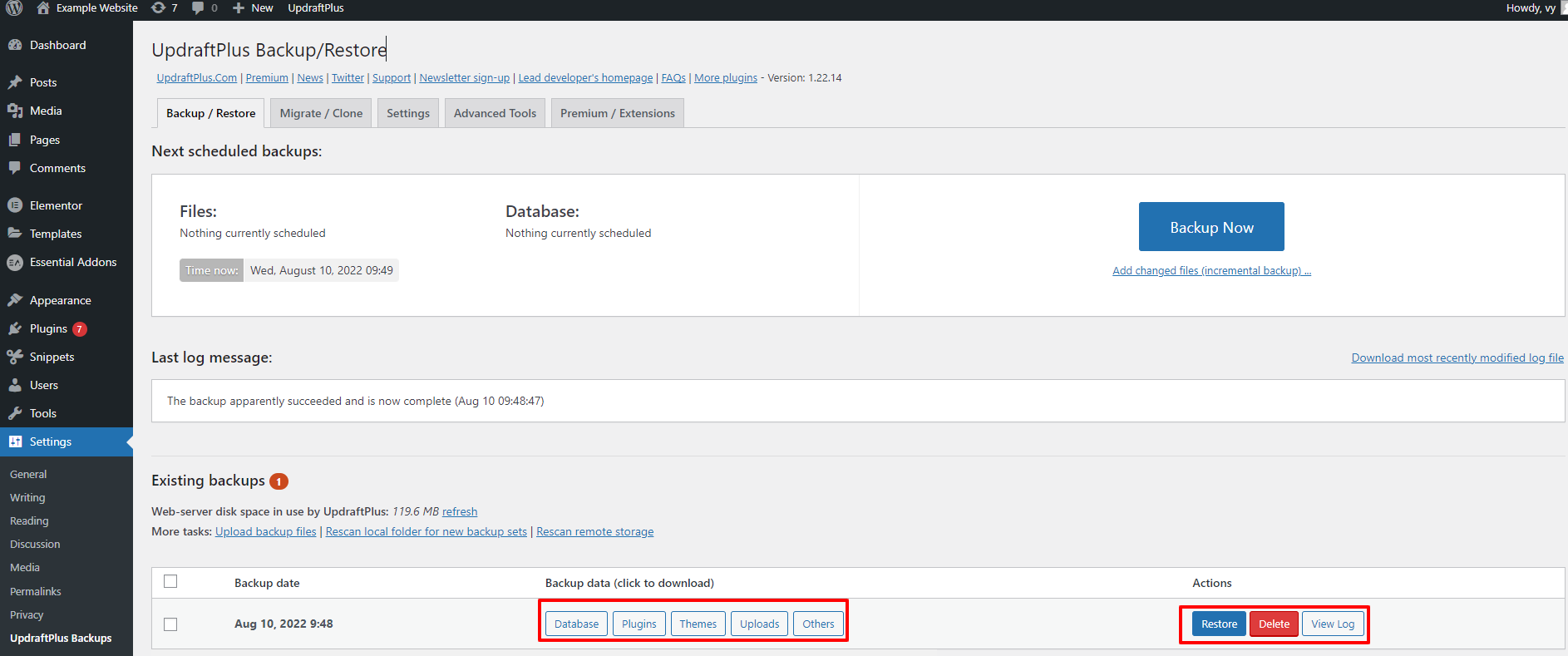The image size is (1568, 656).
Task: Click the Essential Addons icon in the sidebar
Action: click(15, 262)
